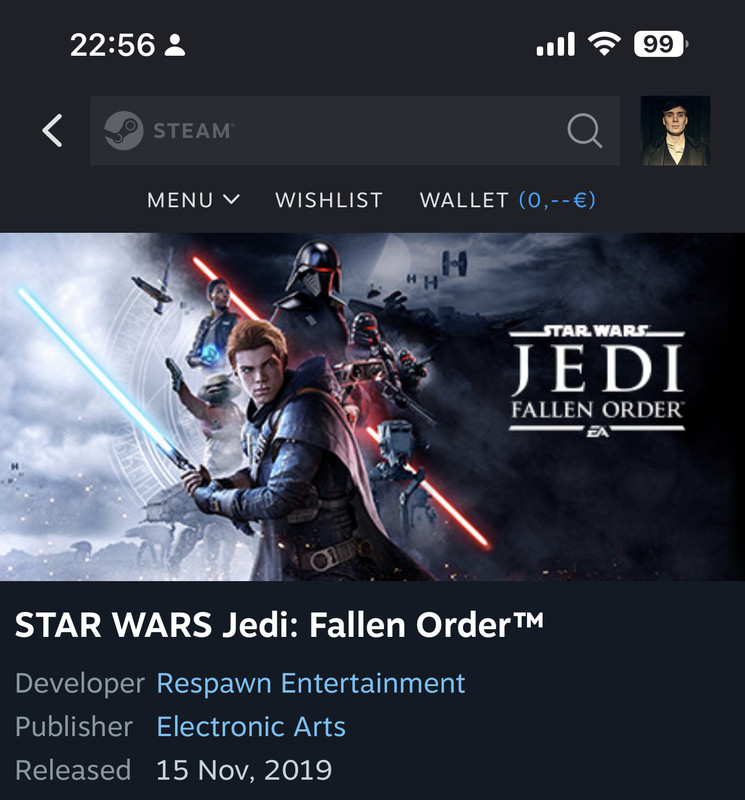Image resolution: width=745 pixels, height=800 pixels.
Task: Tap the Steam logo icon
Action: point(123,131)
